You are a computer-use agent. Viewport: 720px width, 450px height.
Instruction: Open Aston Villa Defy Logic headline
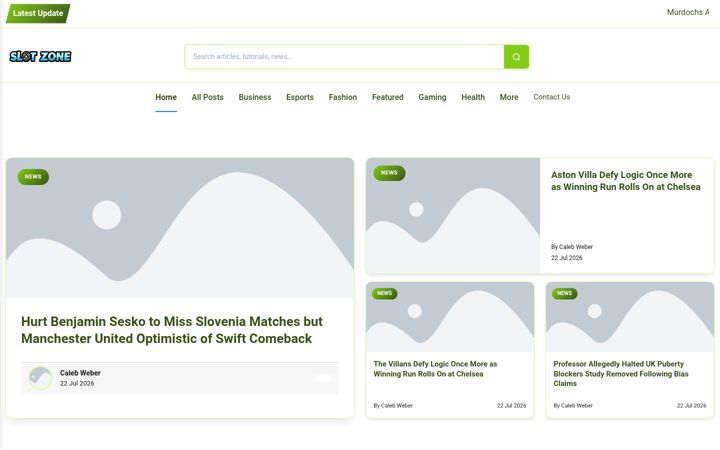coord(625,181)
